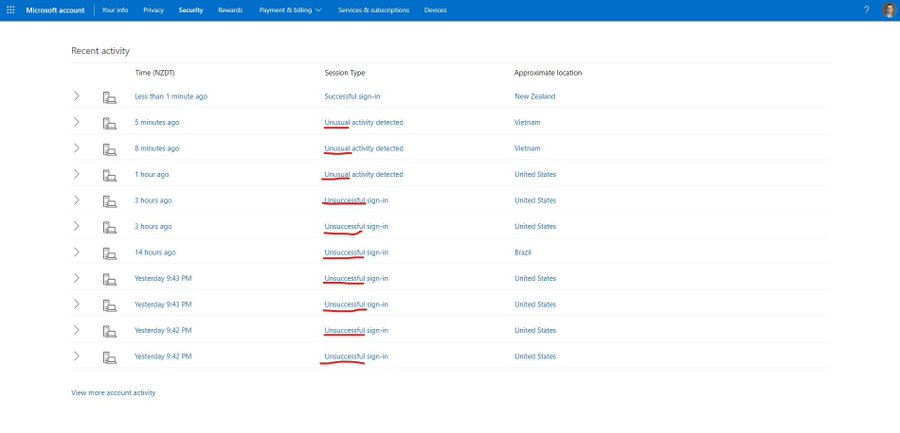Click the help question mark icon
900x433 pixels.
[866, 10]
